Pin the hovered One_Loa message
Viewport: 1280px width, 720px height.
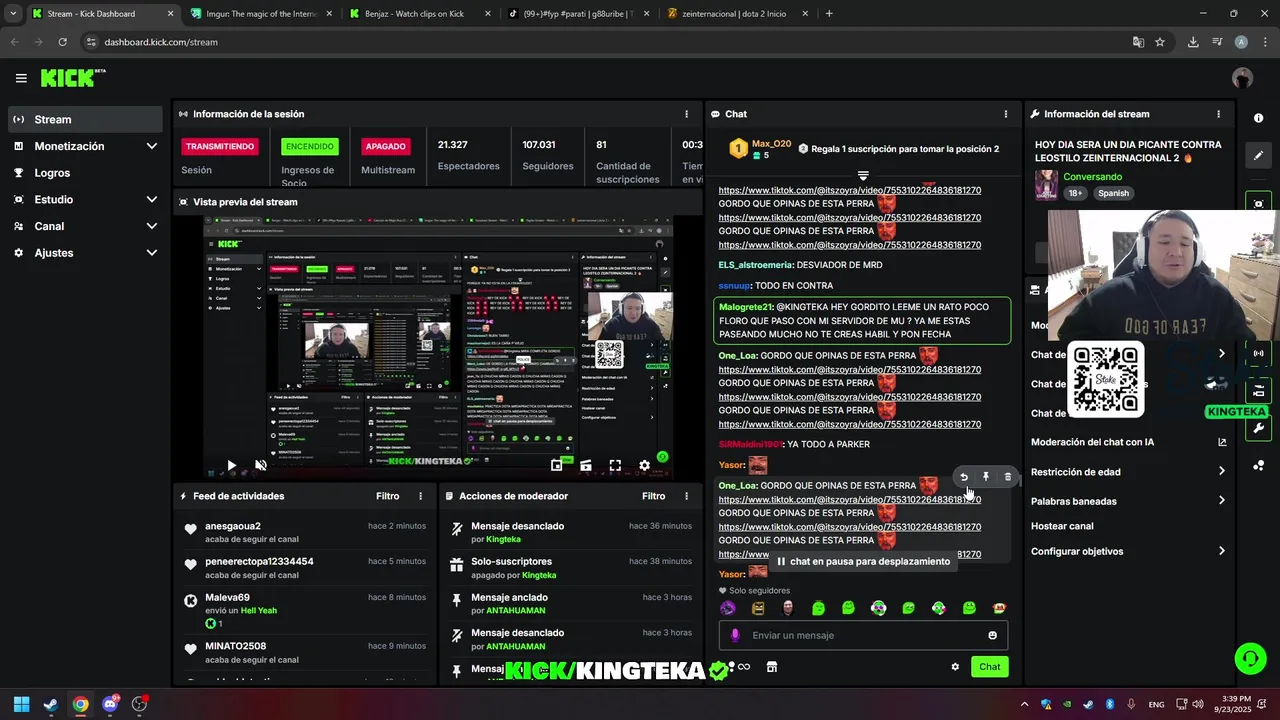click(x=986, y=477)
